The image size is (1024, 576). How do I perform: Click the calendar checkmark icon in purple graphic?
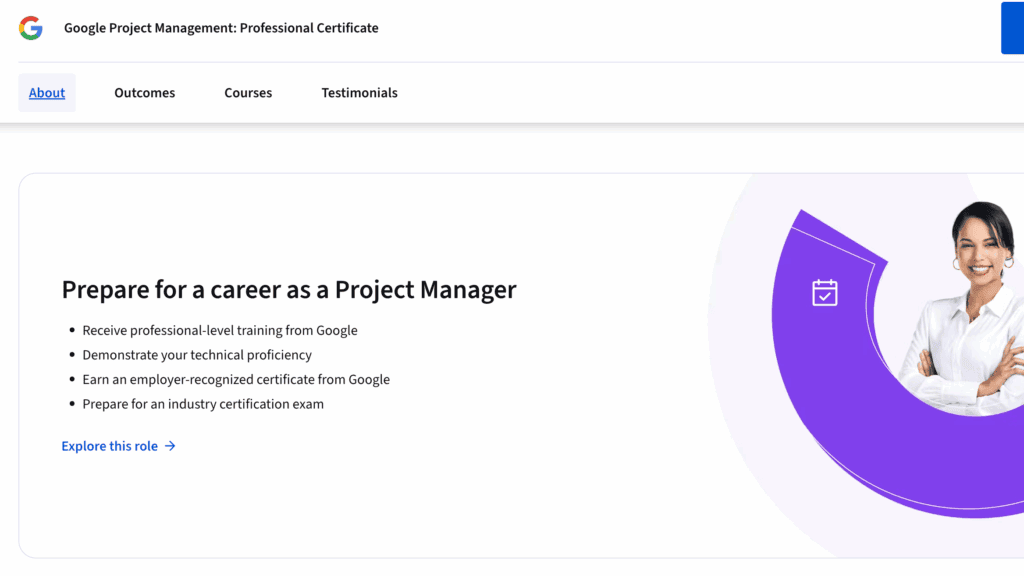click(x=825, y=293)
